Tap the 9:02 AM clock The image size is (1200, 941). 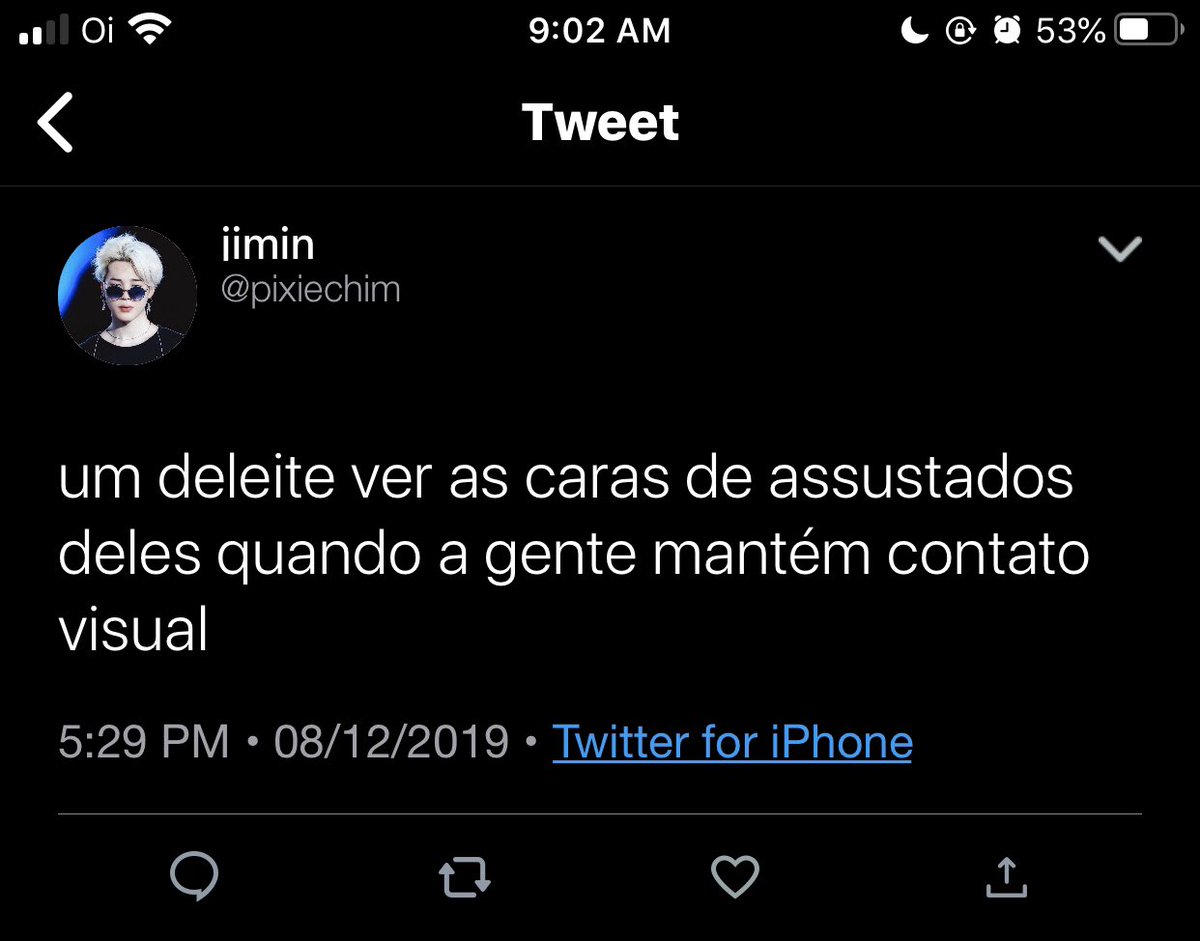pyautogui.click(x=599, y=31)
